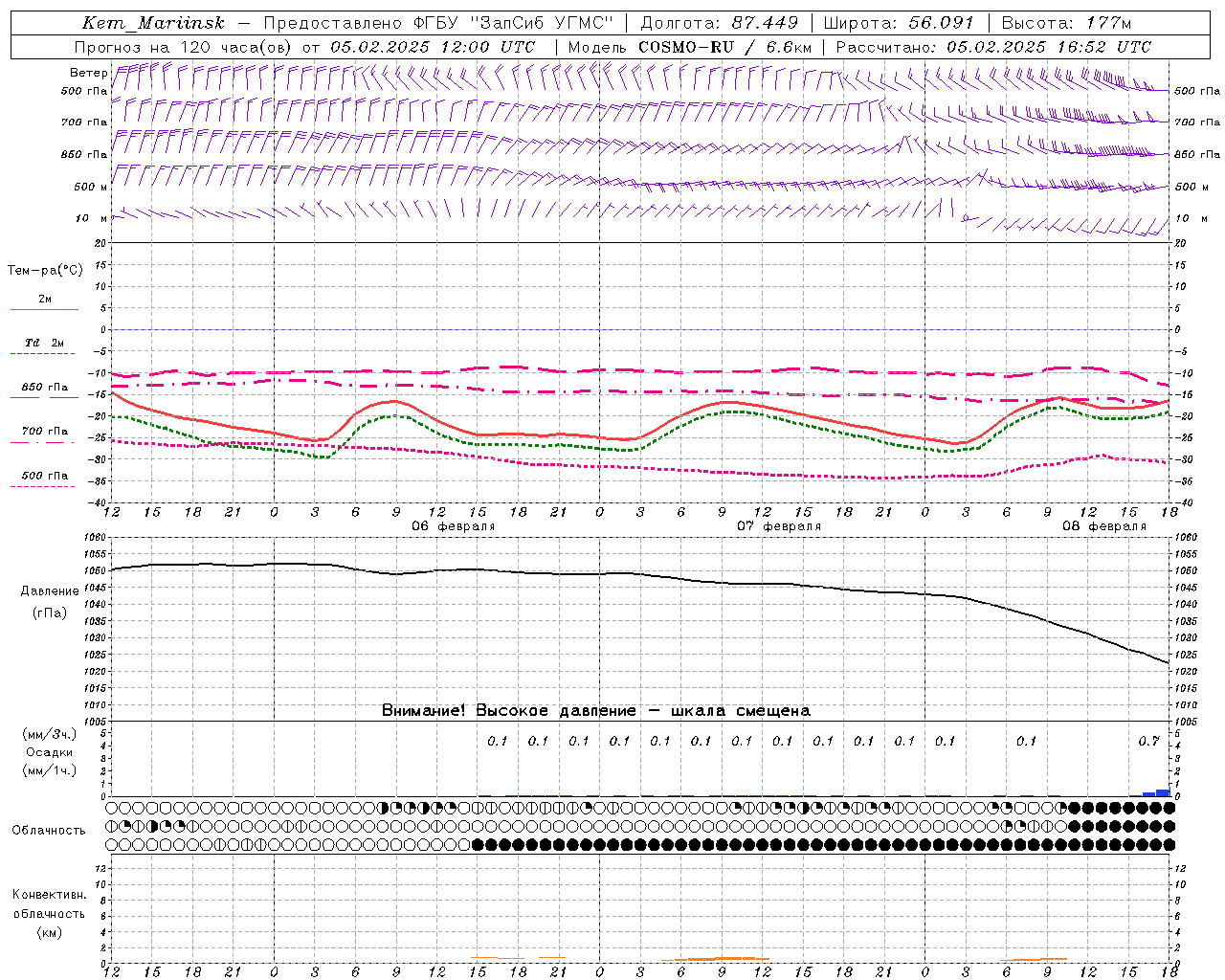This screenshot has width=1225, height=980.
Task: Select the start time '05.02.2025 12:00 UTC'
Action: pos(433,47)
